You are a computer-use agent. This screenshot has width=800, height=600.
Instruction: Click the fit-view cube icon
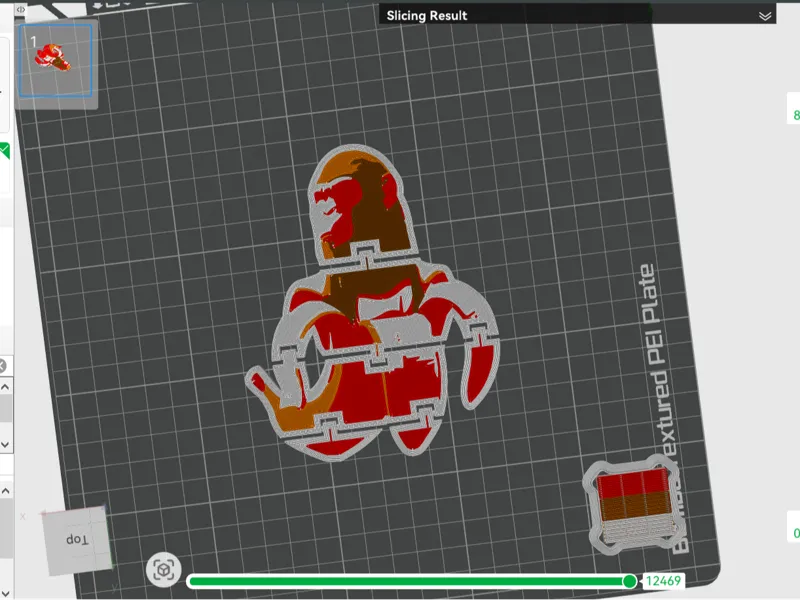(164, 569)
